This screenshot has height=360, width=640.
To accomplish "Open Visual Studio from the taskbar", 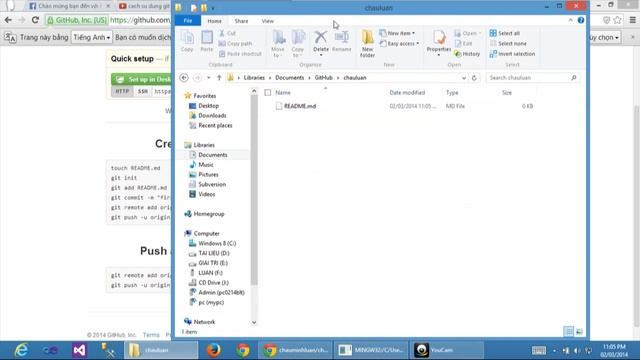I will pos(79,350).
